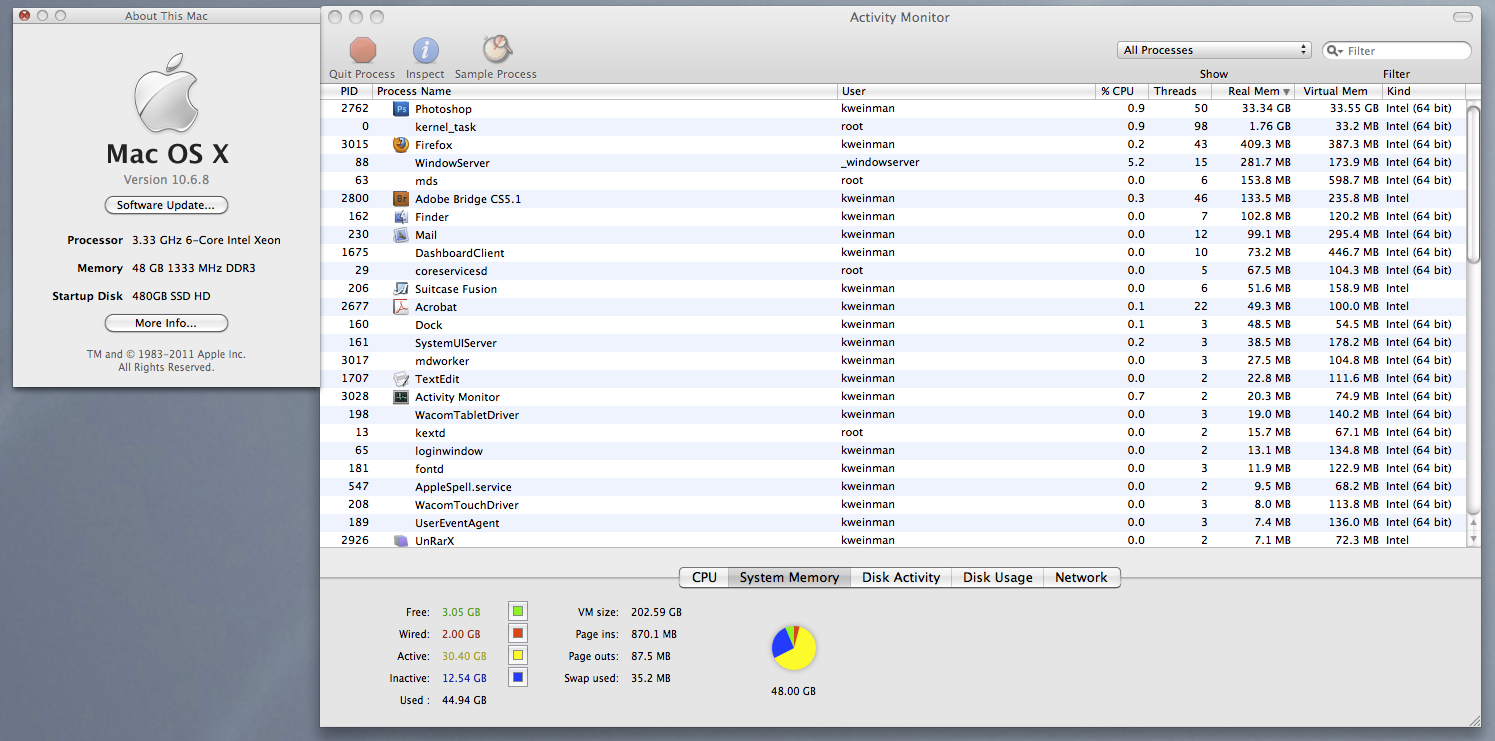Select the Acrobat process icon
This screenshot has width=1495, height=741.
(401, 307)
